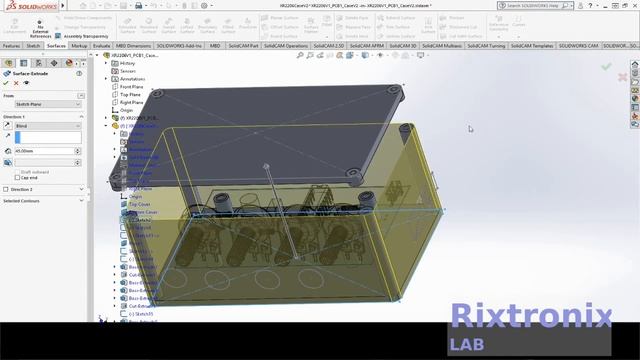The width and height of the screenshot is (640, 360).
Task: Click the 45.00mm depth input field
Action: coord(44,151)
